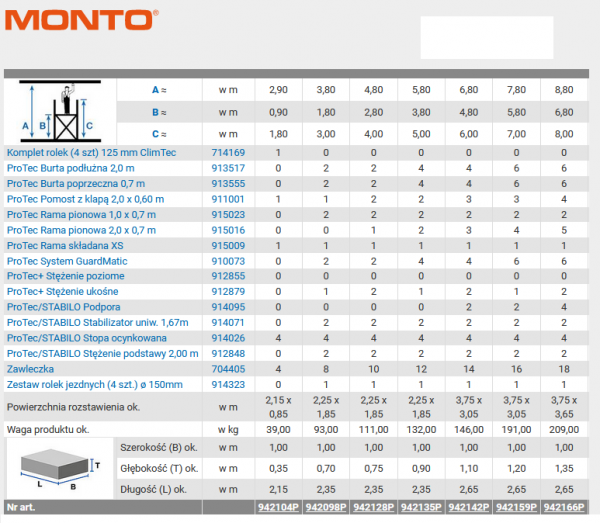Open ProTec/STABILO Stopa ocynkowana
600x523 pixels.
[x=86, y=338]
